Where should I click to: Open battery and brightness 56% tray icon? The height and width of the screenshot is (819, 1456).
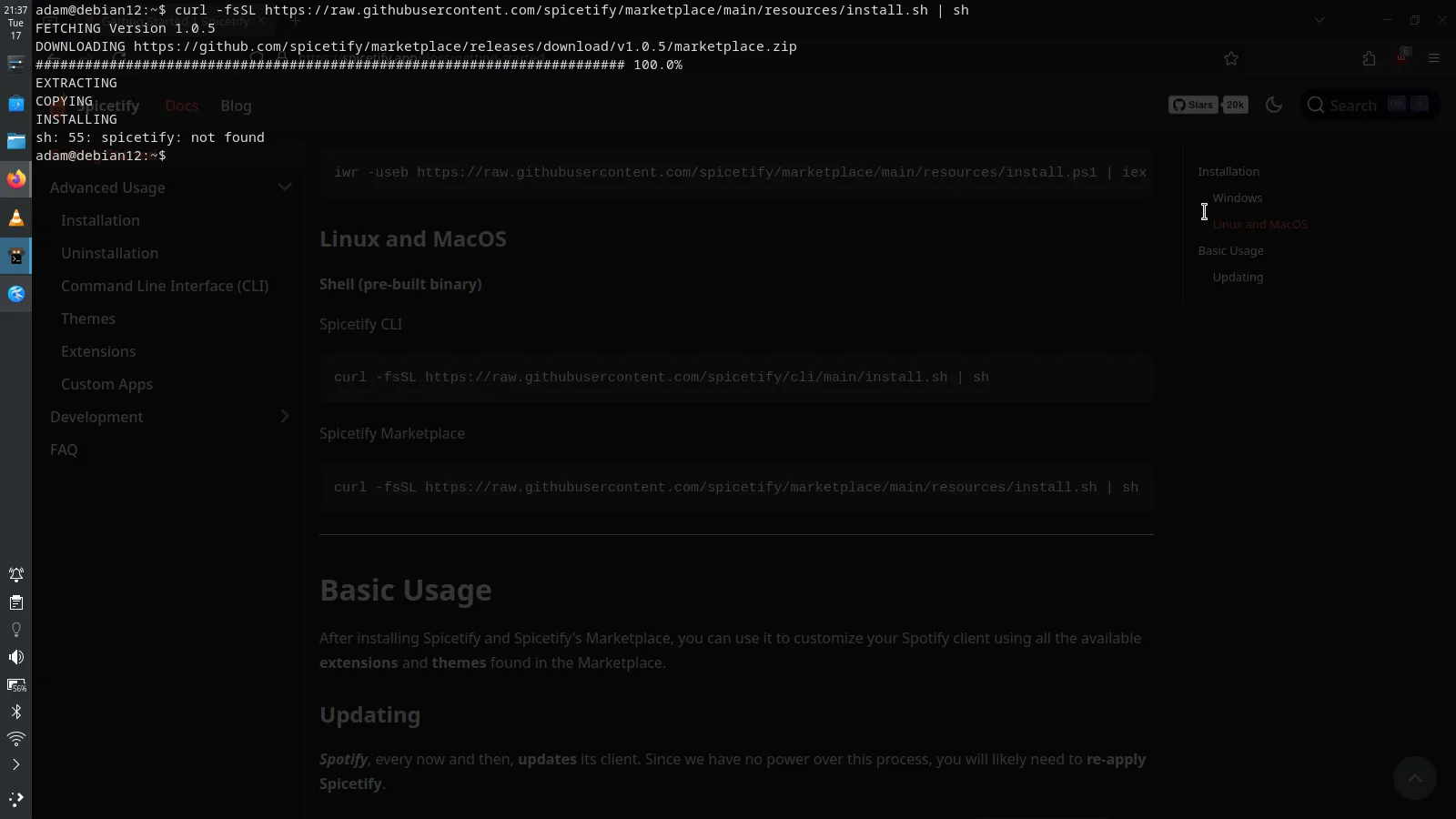coord(15,684)
